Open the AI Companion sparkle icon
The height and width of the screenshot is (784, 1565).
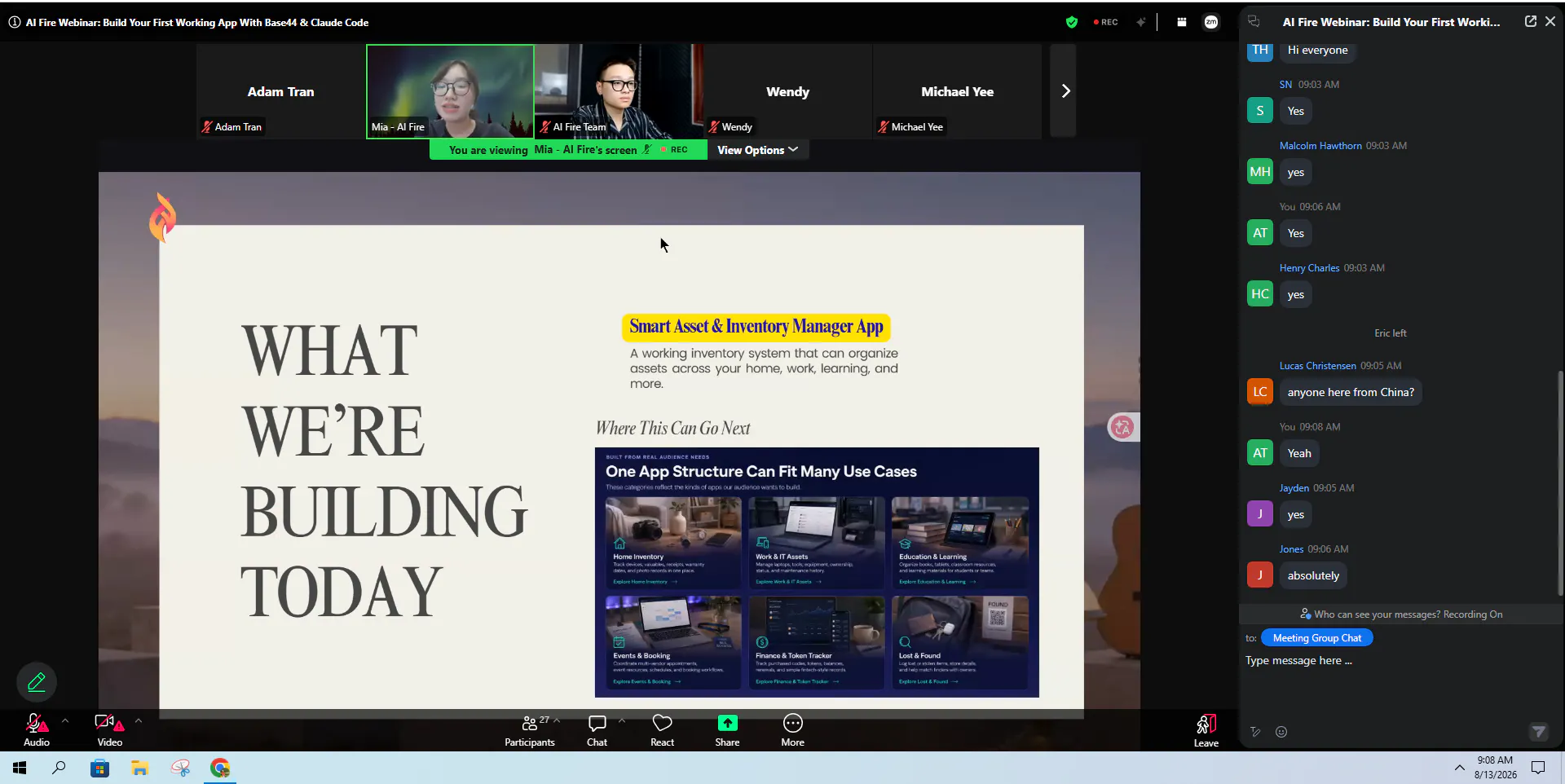[1141, 22]
